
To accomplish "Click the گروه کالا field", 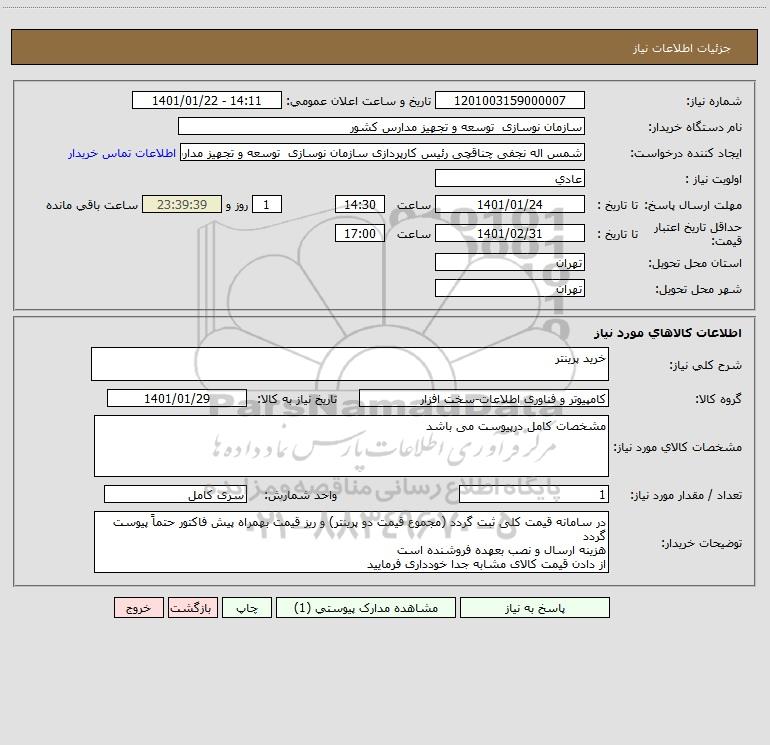I will point(484,398).
